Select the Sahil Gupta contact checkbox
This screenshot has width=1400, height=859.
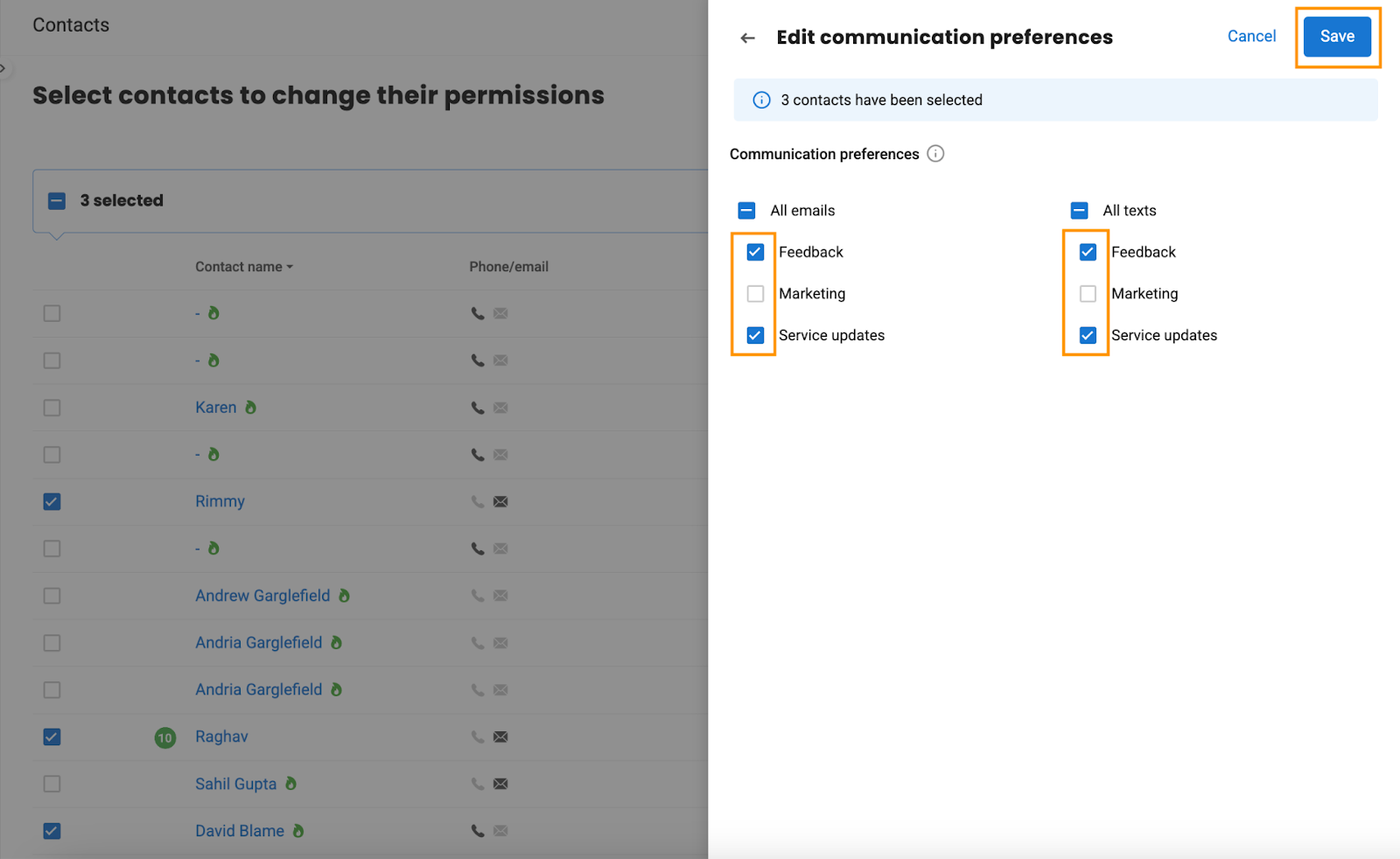pyautogui.click(x=52, y=784)
